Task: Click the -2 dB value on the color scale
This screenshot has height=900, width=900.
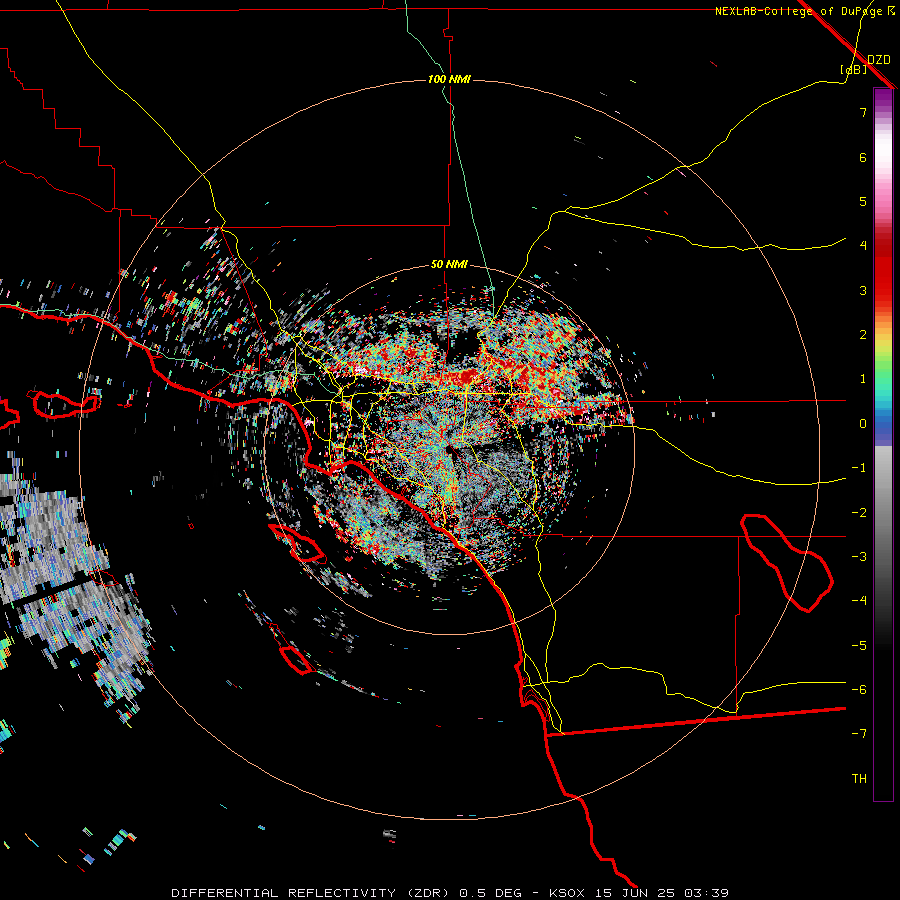Action: tap(859, 513)
